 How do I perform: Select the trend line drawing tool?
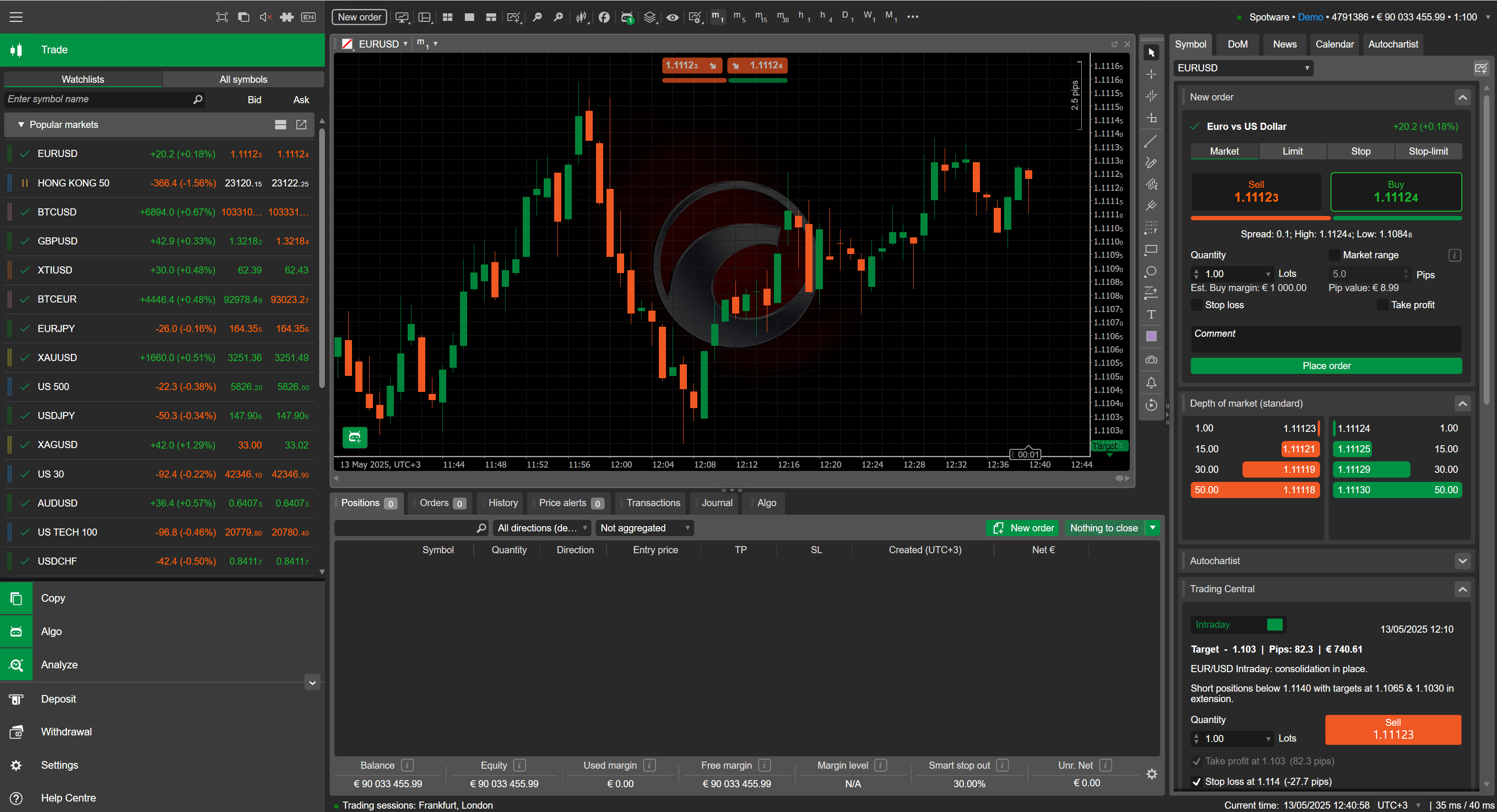click(1151, 141)
